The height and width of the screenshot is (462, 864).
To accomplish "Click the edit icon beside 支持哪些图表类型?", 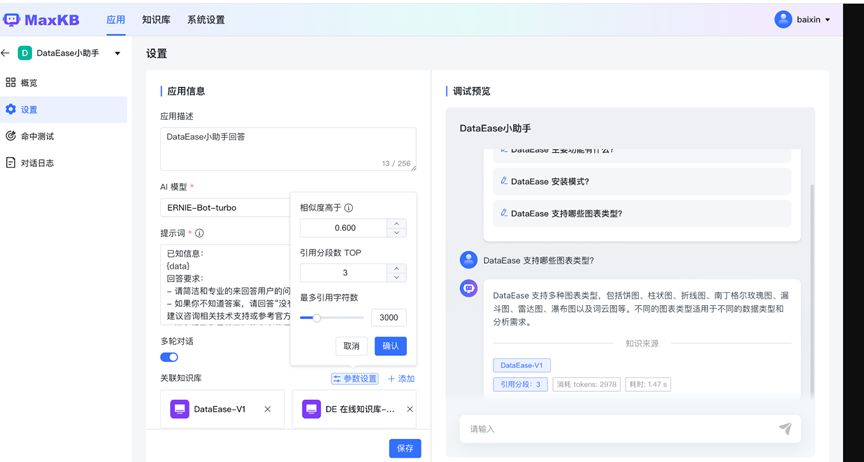I will pyautogui.click(x=504, y=212).
